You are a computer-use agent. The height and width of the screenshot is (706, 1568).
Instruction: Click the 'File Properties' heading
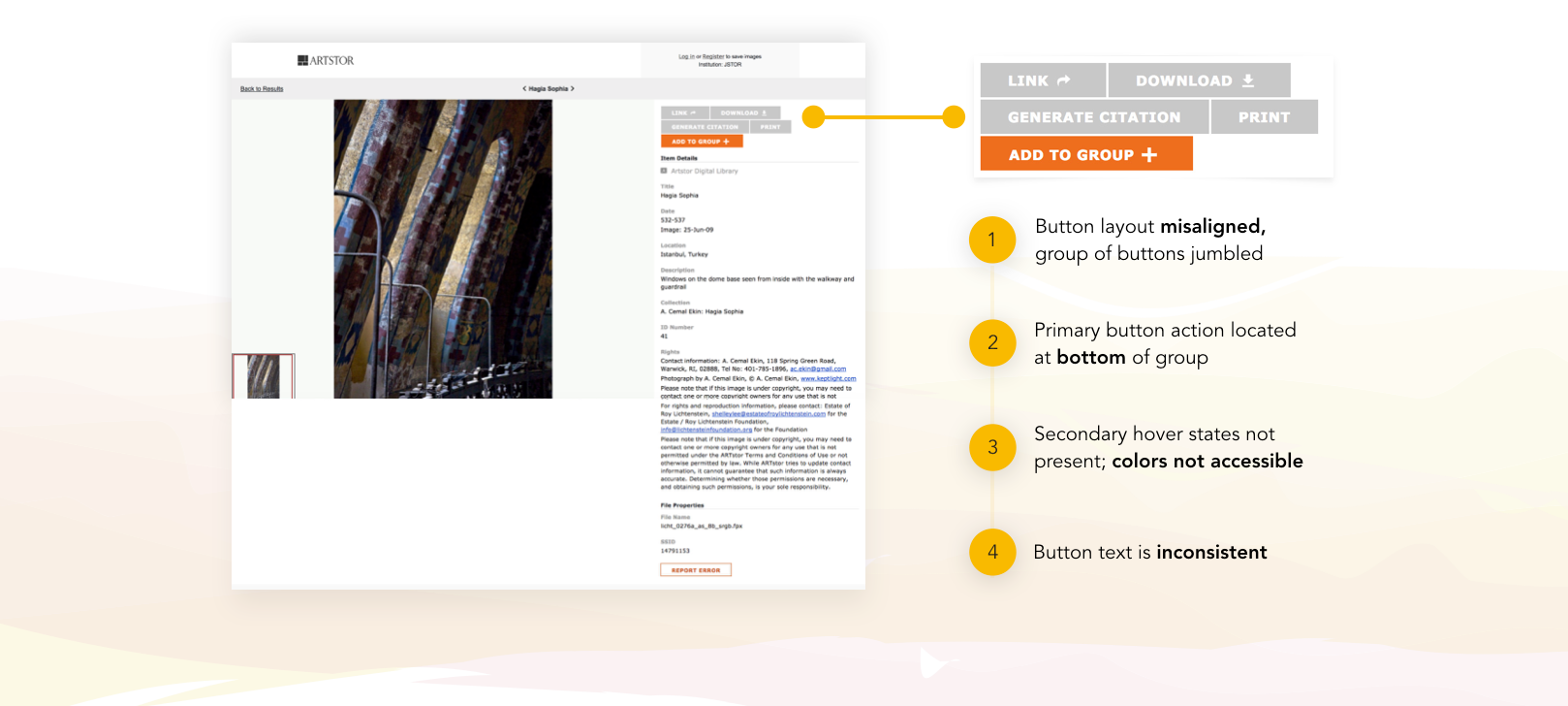pos(682,505)
